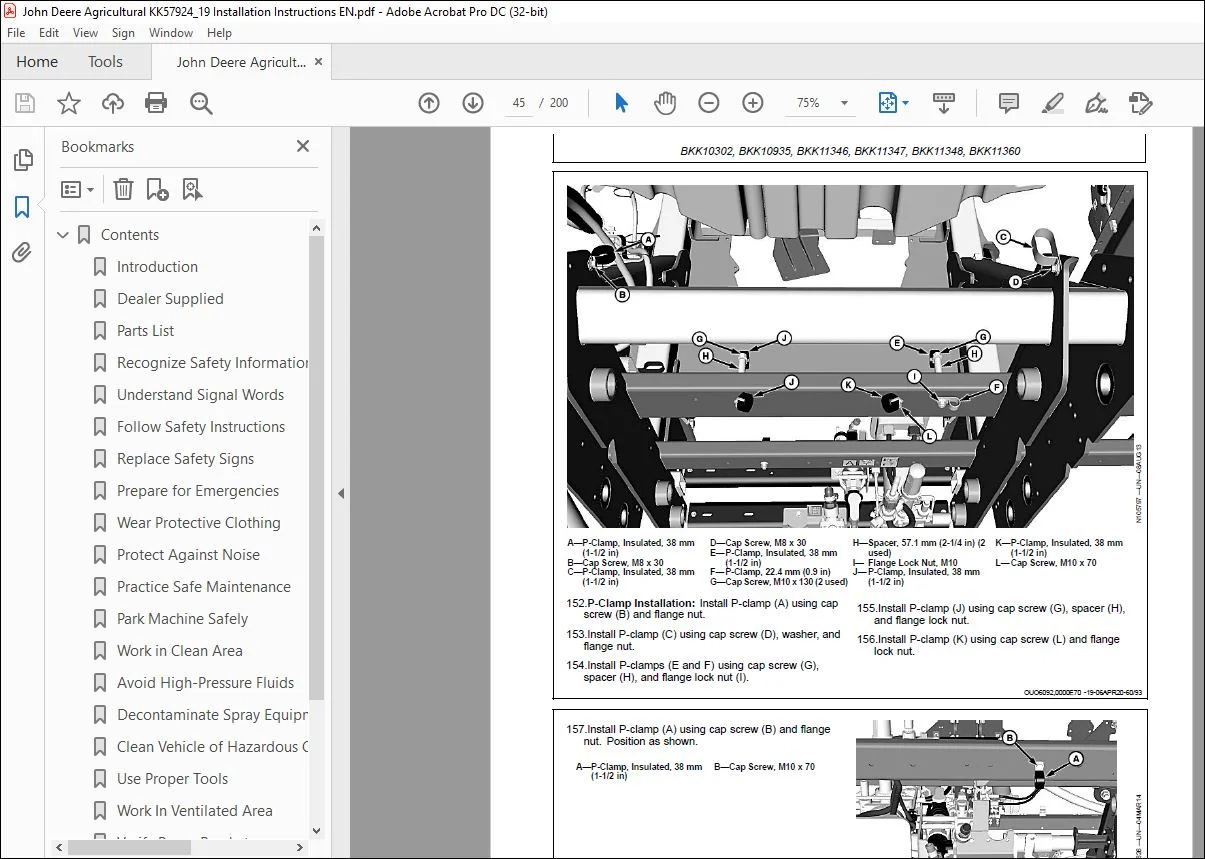
Task: Open the Introduction bookmark
Action: [157, 267]
